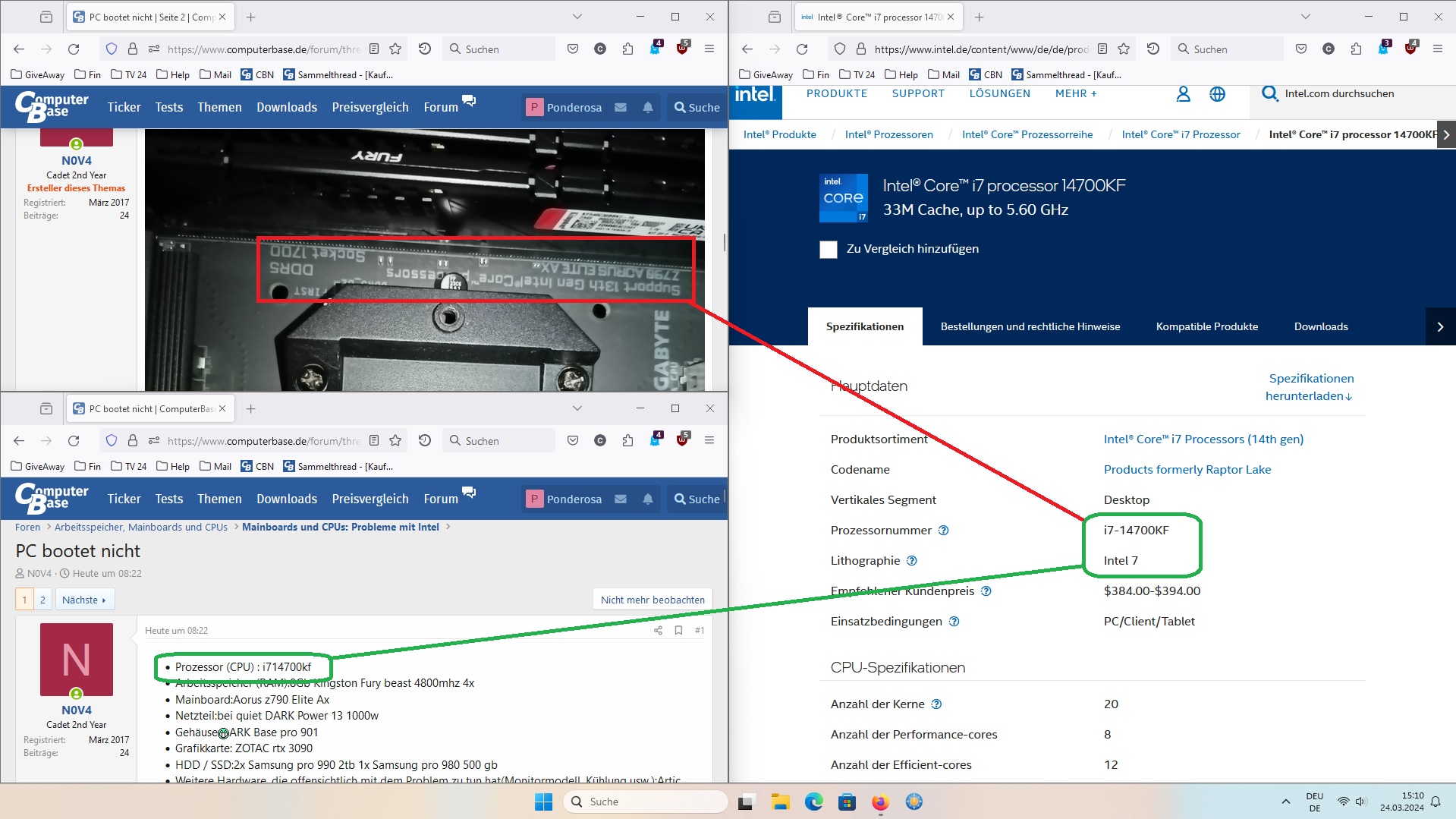1456x819 pixels.
Task: Click Nicht mehr beobachten button
Action: click(653, 600)
